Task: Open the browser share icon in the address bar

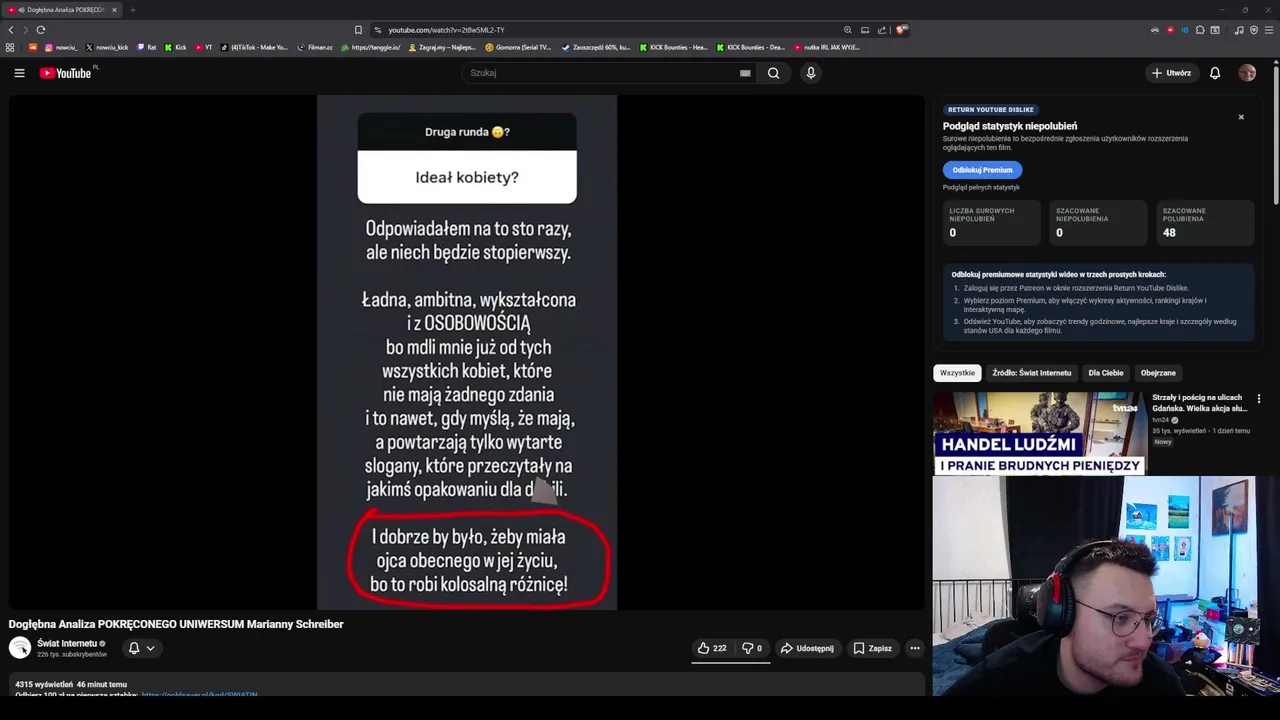Action: [x=882, y=30]
